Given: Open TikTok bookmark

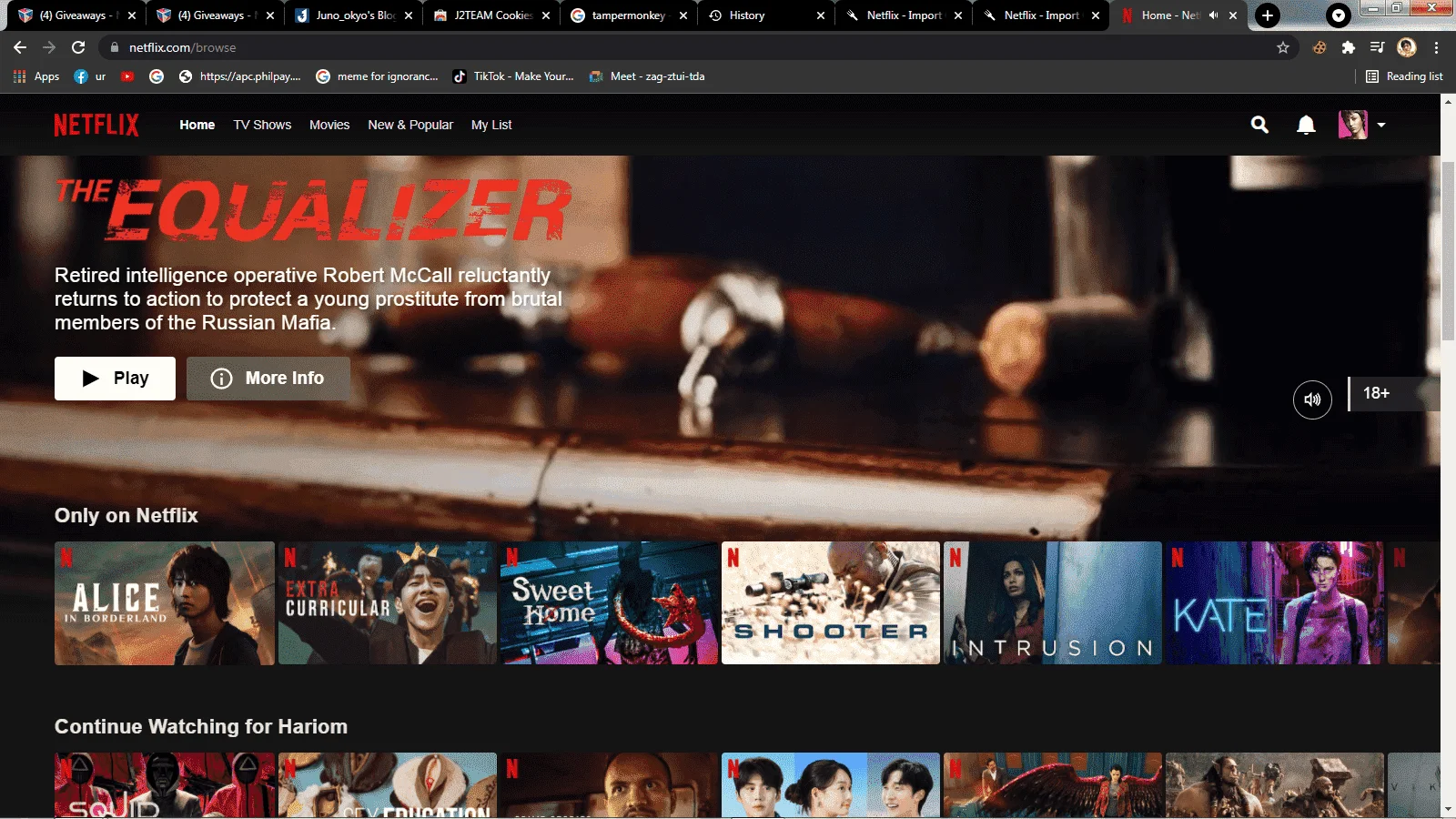Looking at the screenshot, I should coord(514,76).
